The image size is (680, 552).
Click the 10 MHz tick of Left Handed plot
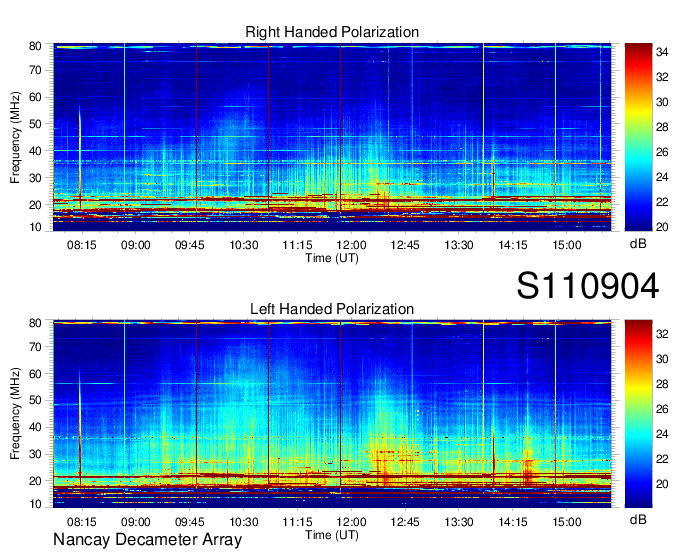pos(35,504)
